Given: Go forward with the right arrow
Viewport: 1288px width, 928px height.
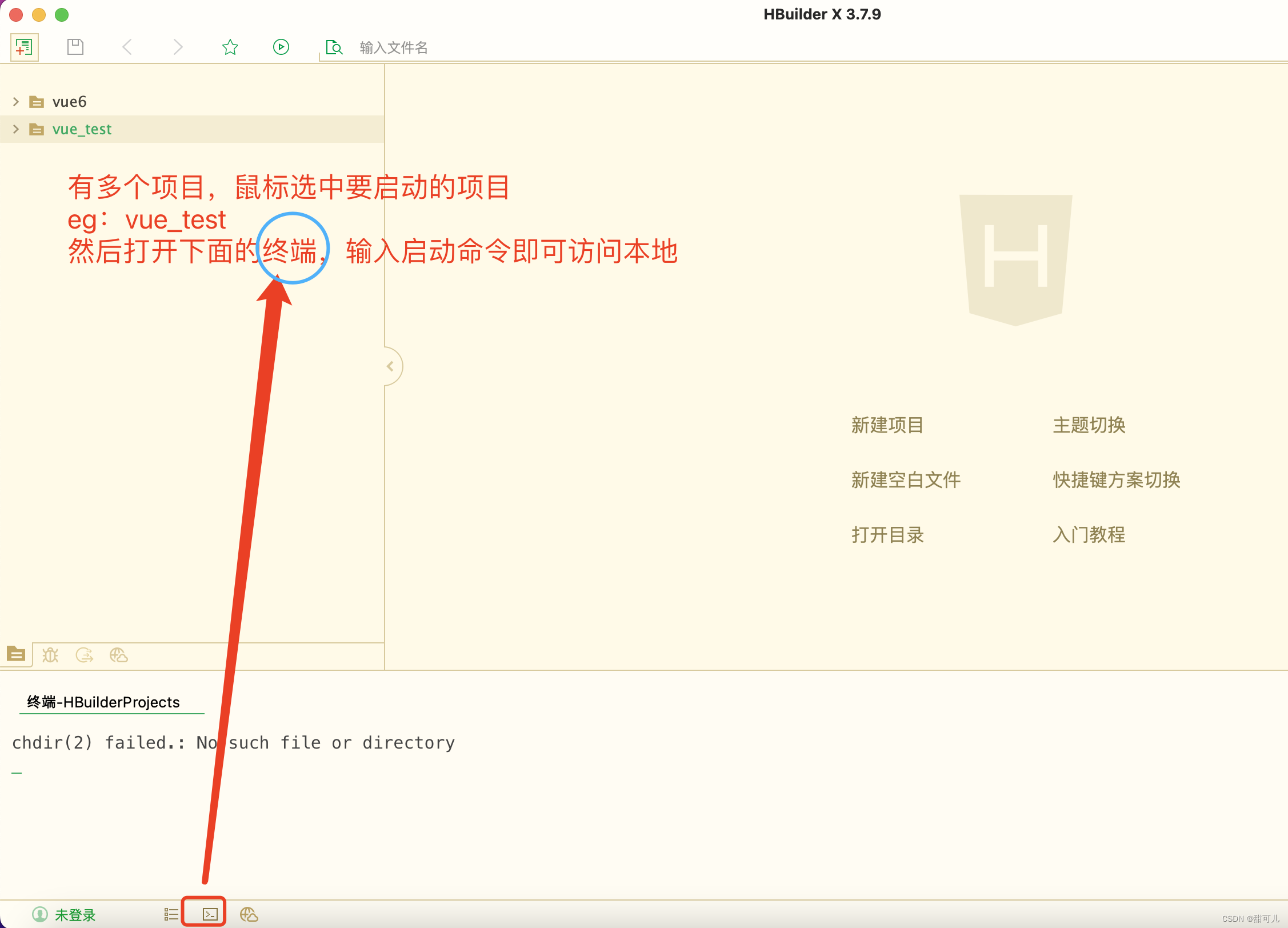Looking at the screenshot, I should (178, 47).
